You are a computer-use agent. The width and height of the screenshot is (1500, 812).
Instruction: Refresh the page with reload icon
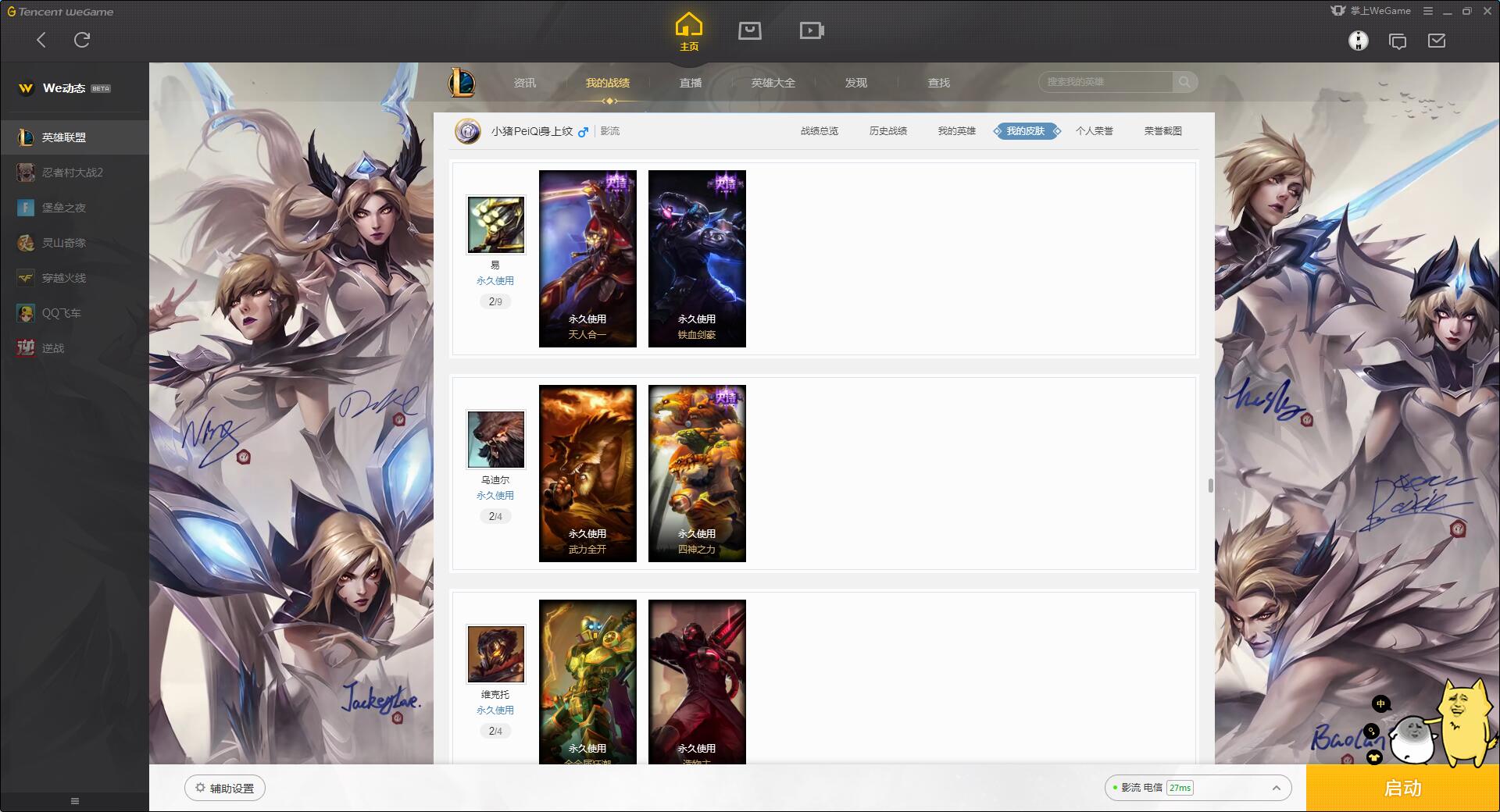[x=82, y=40]
